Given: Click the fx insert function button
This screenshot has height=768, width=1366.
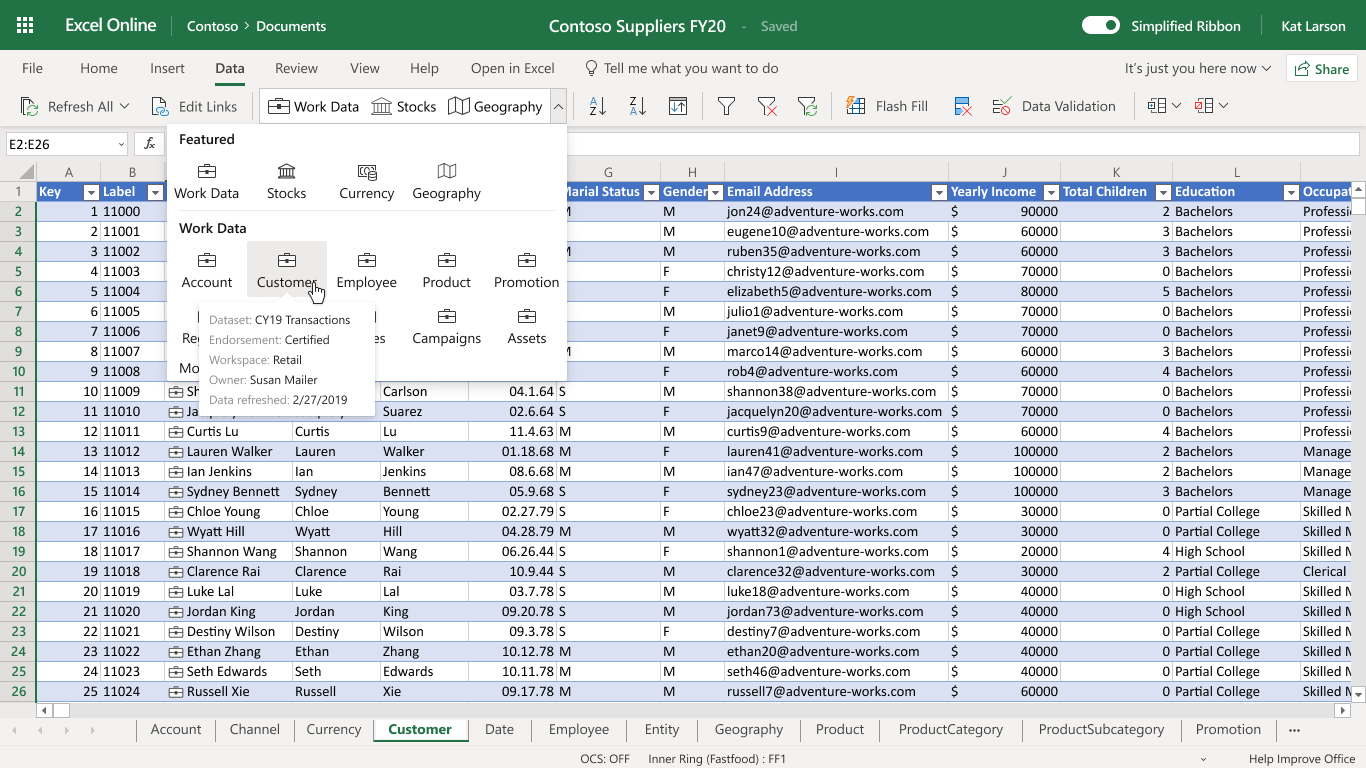Looking at the screenshot, I should click(149, 144).
